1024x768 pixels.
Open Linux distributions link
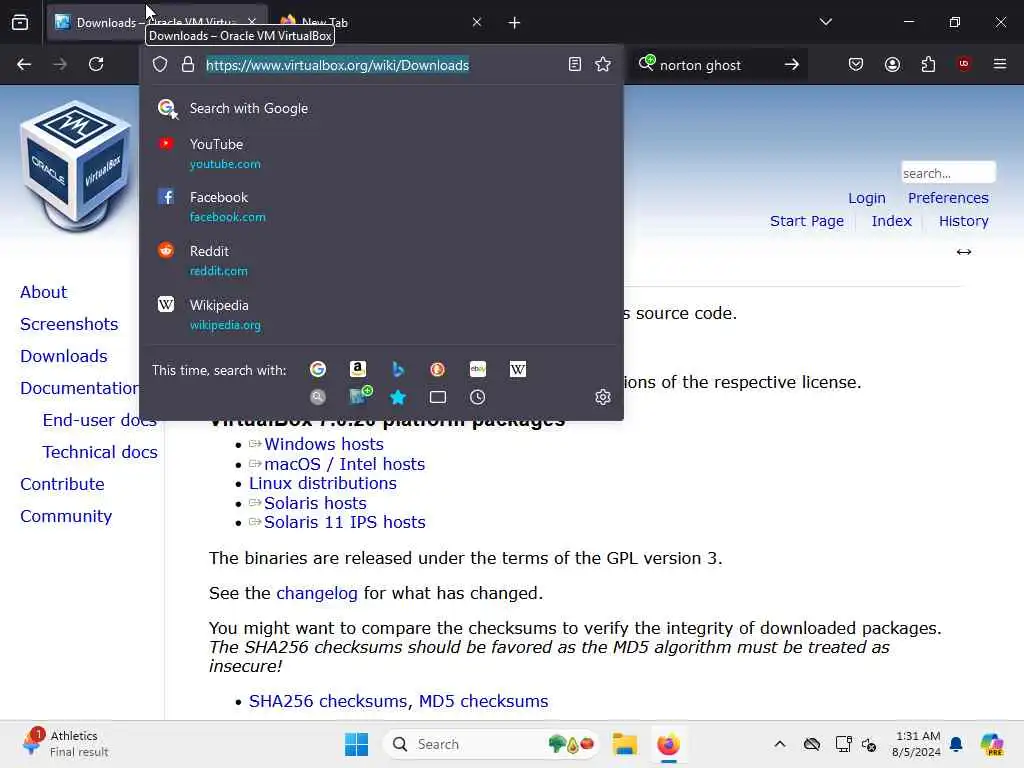pos(323,483)
